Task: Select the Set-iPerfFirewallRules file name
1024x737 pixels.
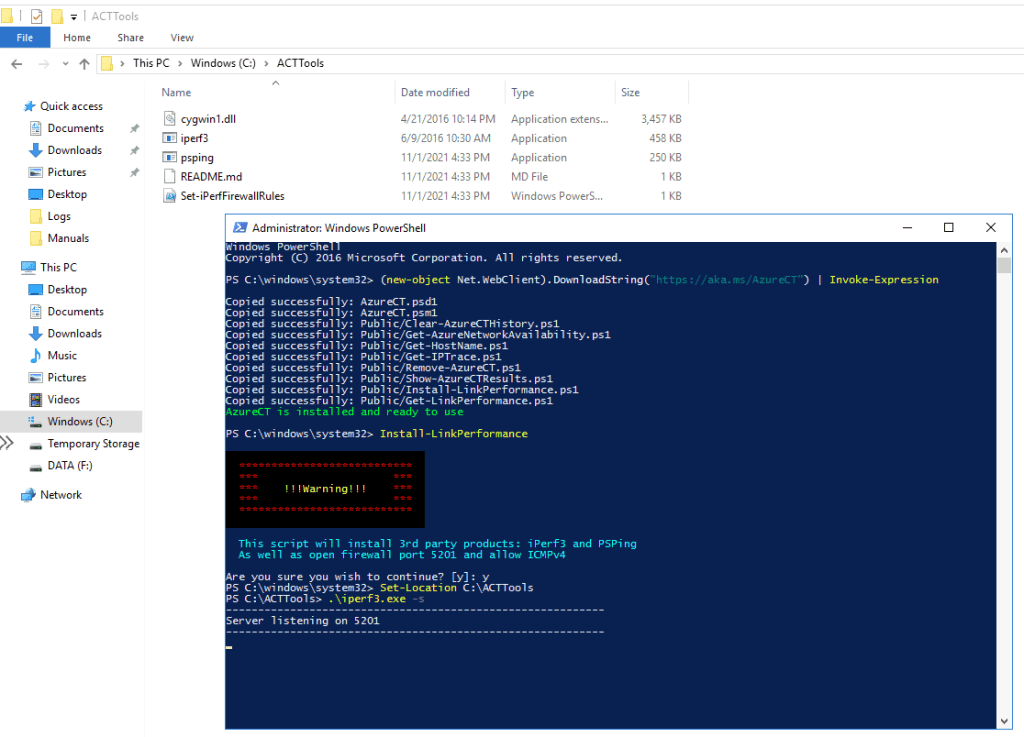Action: 232,196
